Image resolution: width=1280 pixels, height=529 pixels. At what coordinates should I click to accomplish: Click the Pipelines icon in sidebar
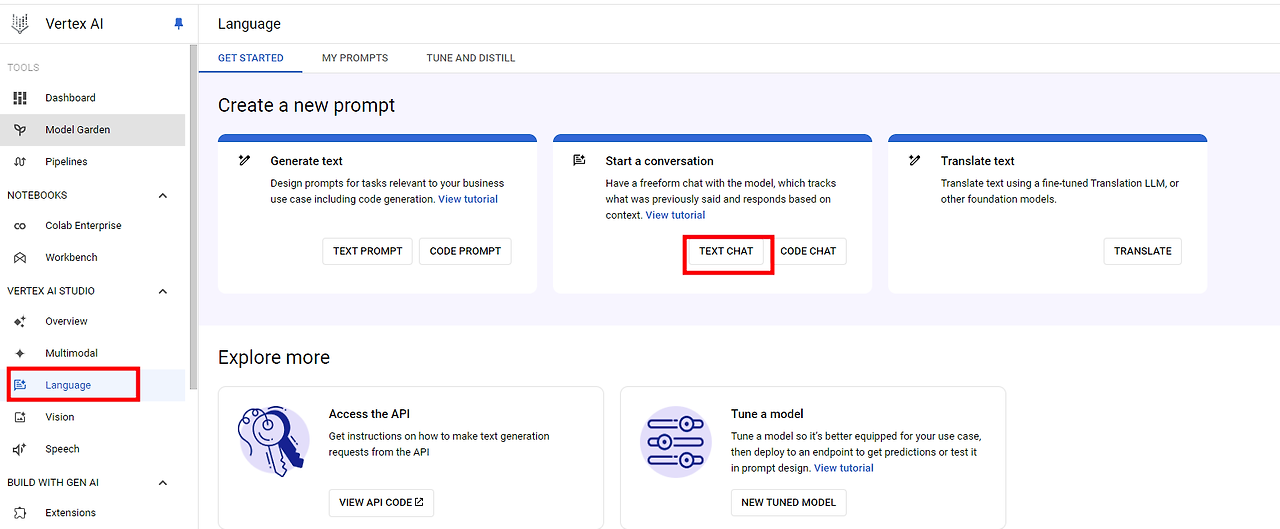(x=20, y=162)
